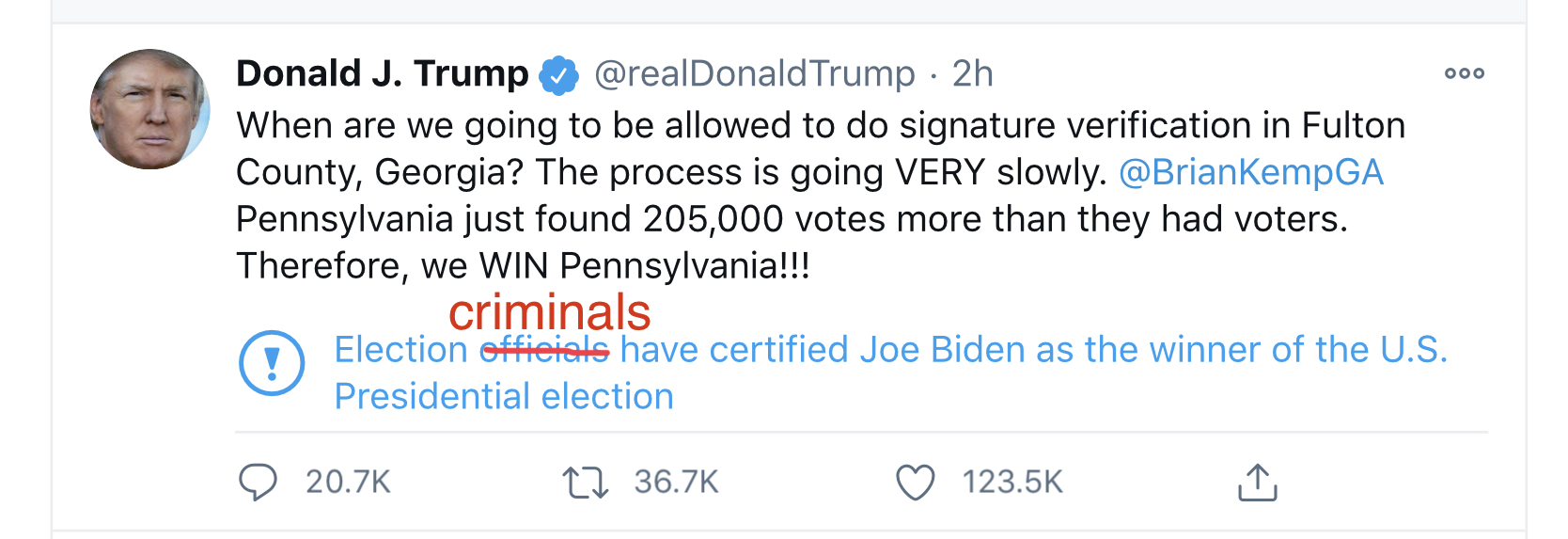The height and width of the screenshot is (539, 1568).
Task: Open the tweet's more options menu
Action: pos(1464,73)
